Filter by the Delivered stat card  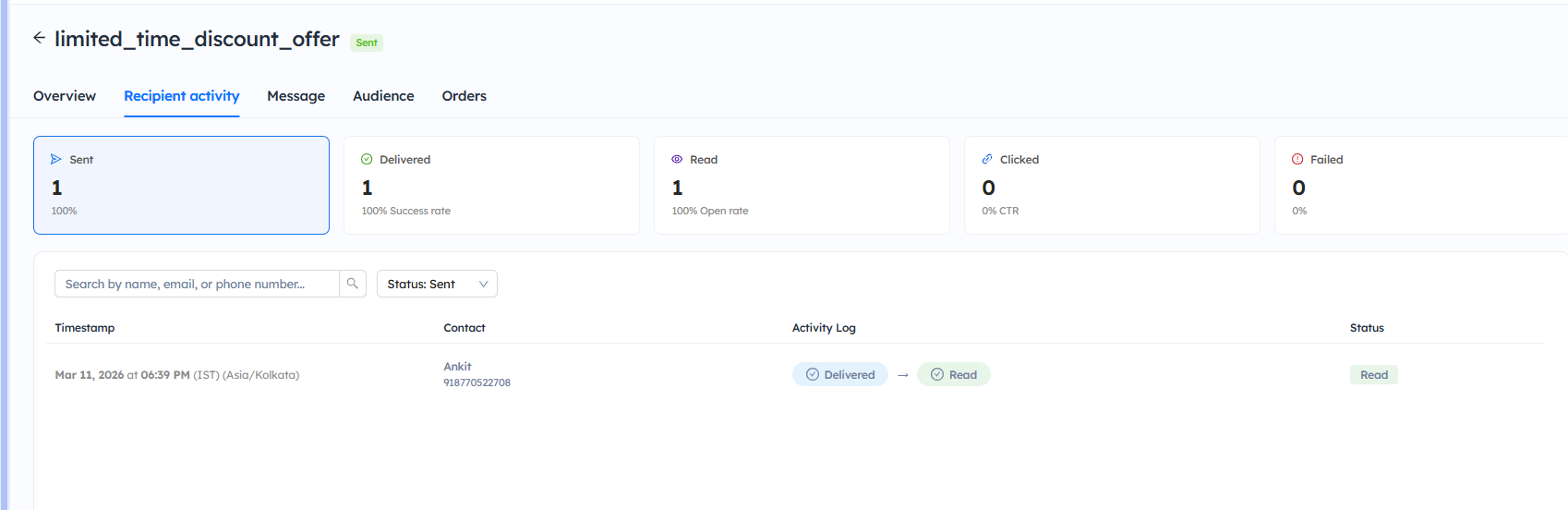point(491,185)
